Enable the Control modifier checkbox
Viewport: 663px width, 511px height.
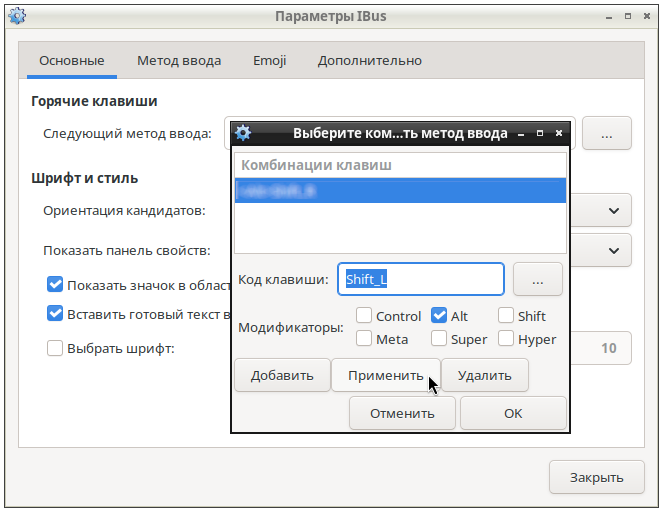pyautogui.click(x=364, y=316)
